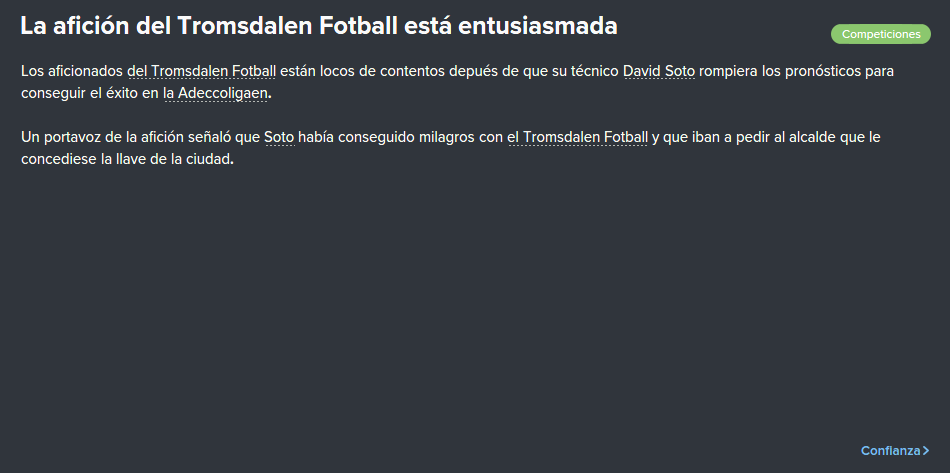Open el Tromsdalen Fotball link in second paragraph
The width and height of the screenshot is (950, 473).
(x=577, y=137)
